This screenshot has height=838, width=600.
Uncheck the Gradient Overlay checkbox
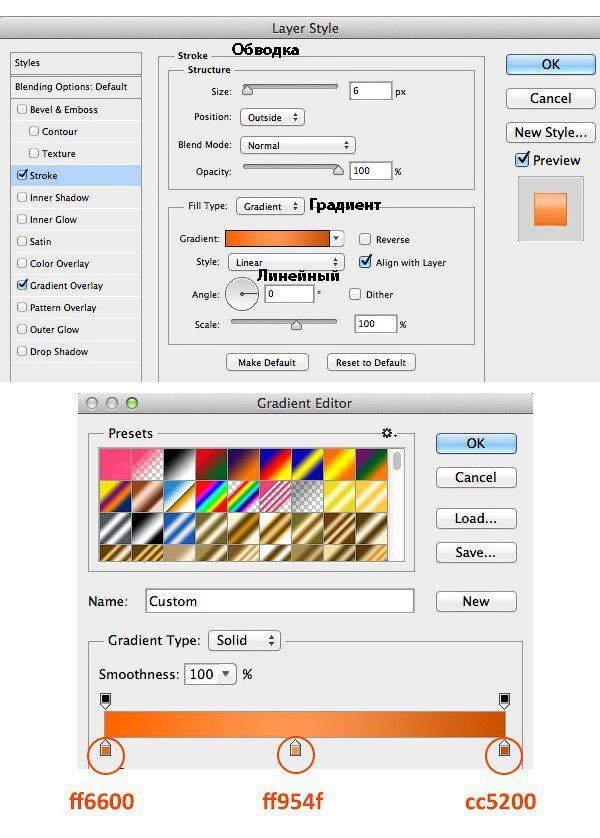[x=22, y=285]
